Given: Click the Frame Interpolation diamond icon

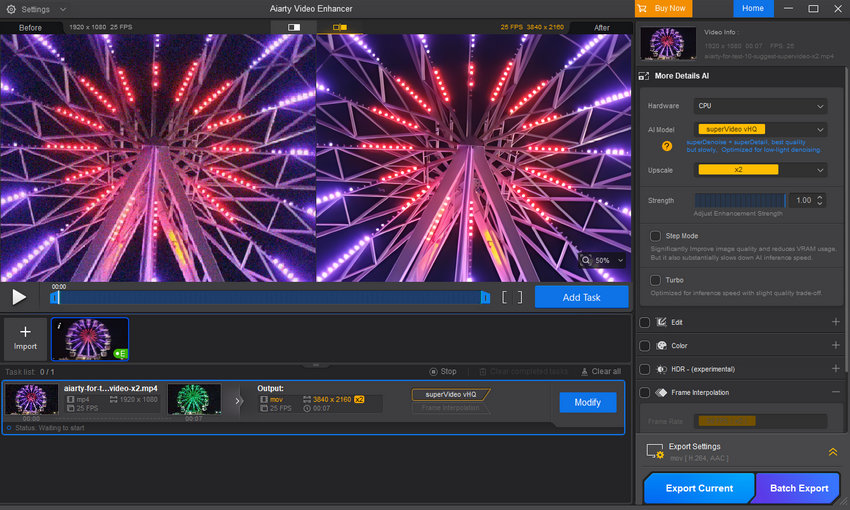Looking at the screenshot, I should (661, 392).
